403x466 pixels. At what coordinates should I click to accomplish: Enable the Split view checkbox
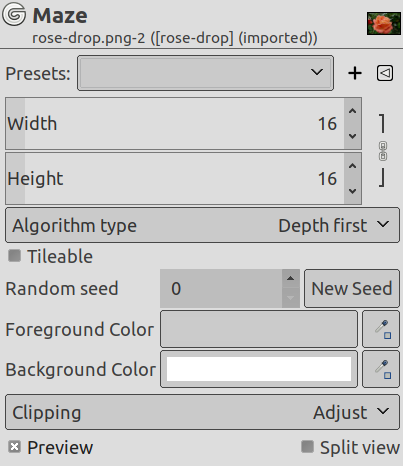click(307, 447)
